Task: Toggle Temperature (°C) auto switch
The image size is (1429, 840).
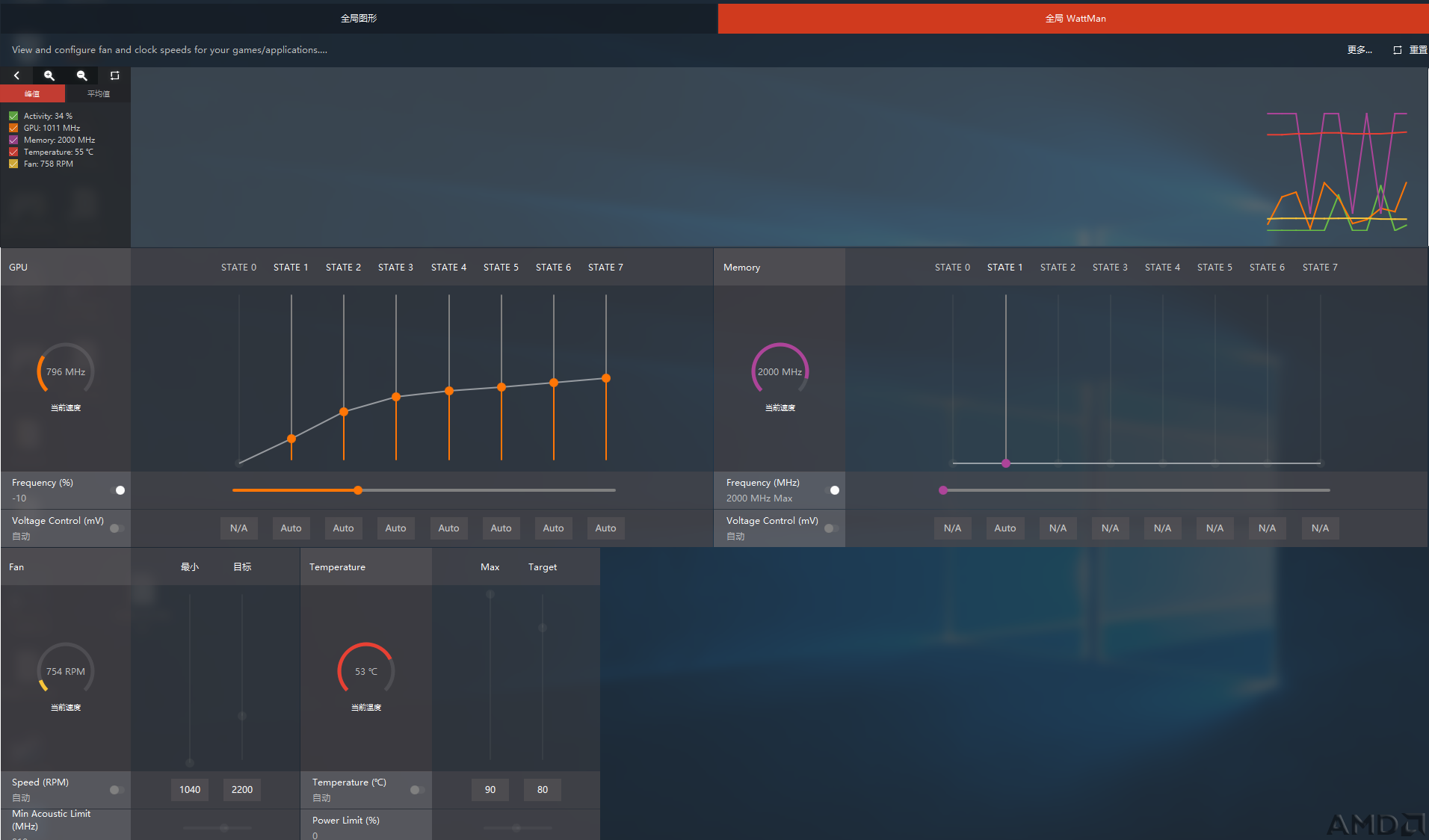Action: click(418, 790)
